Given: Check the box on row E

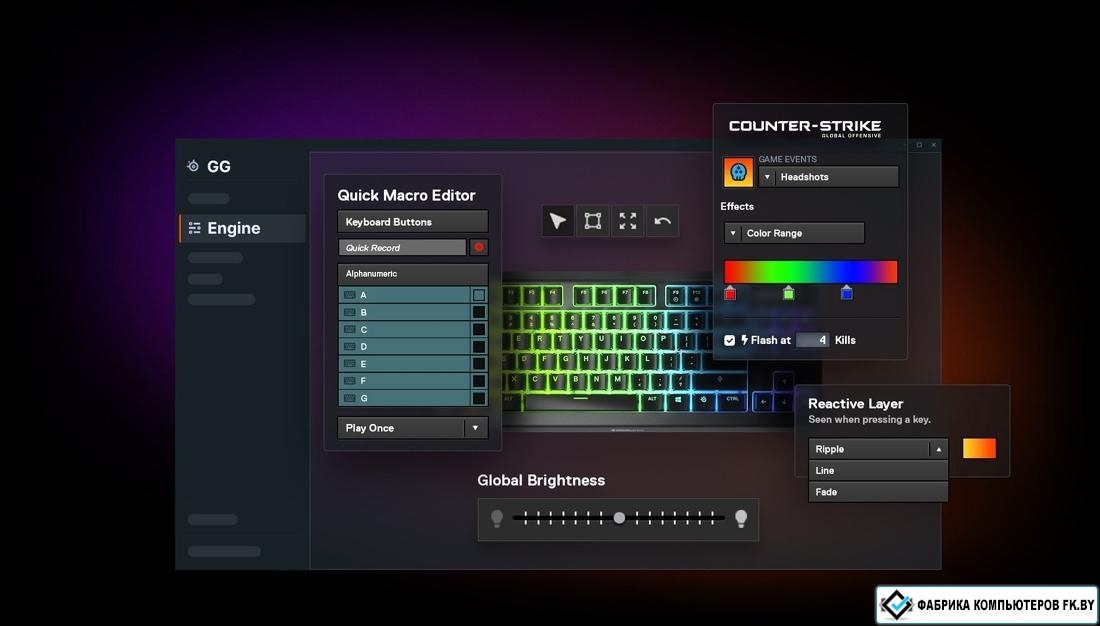Looking at the screenshot, I should 478,364.
